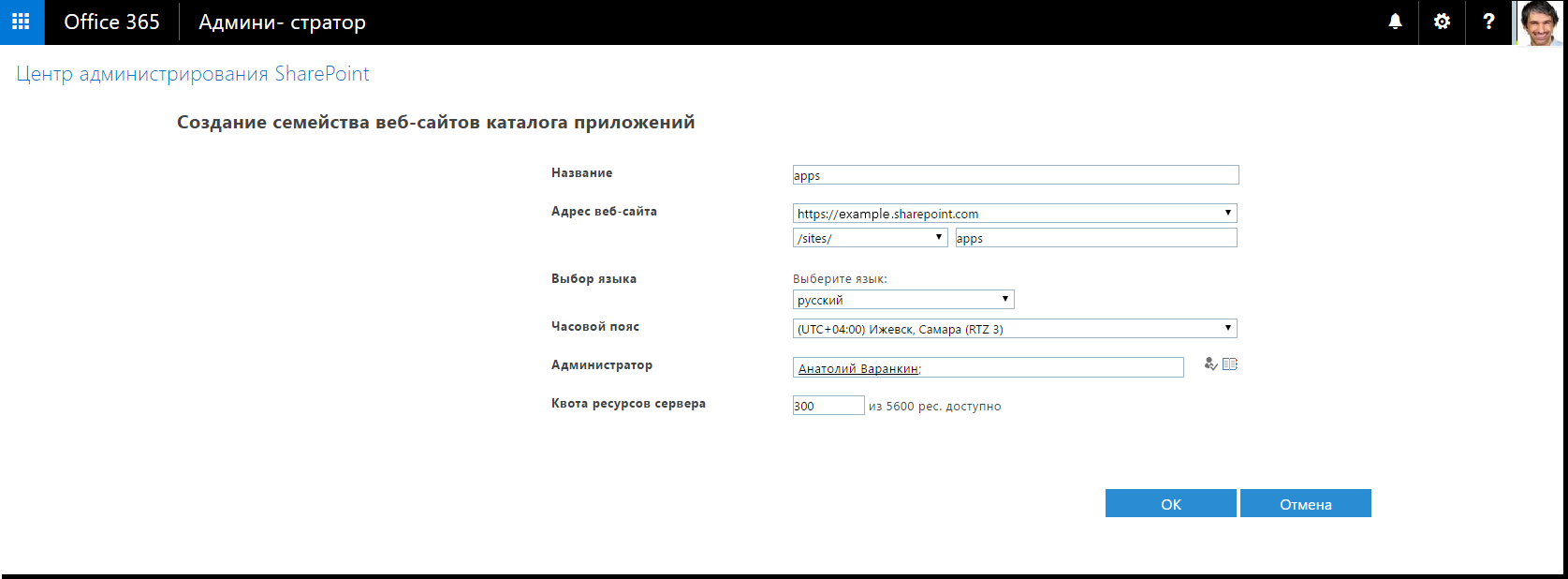Image resolution: width=1568 pixels, height=579 pixels.
Task: Open the notifications bell
Action: click(x=1395, y=22)
